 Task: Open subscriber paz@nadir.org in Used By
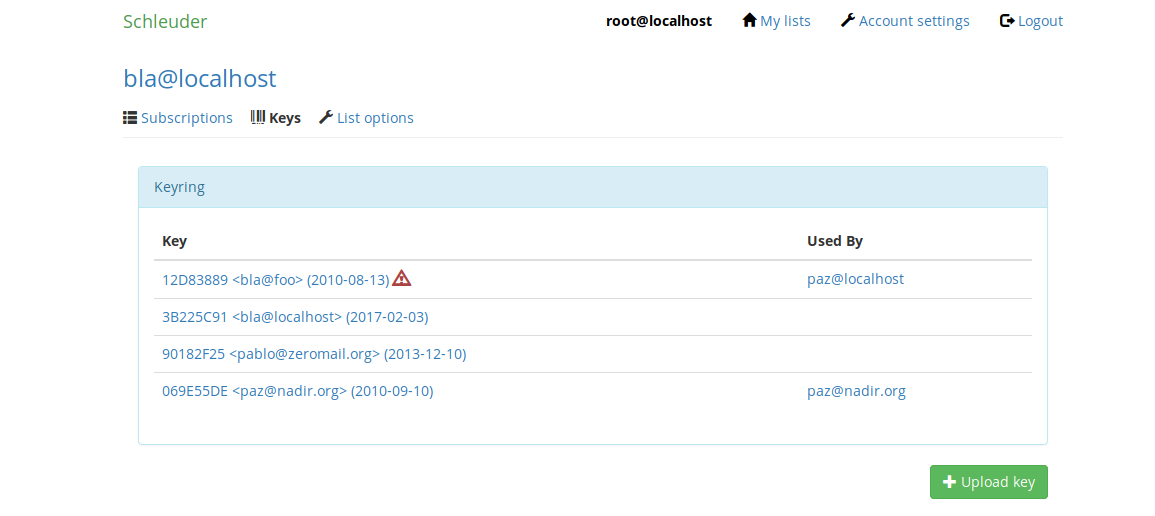[x=857, y=392]
